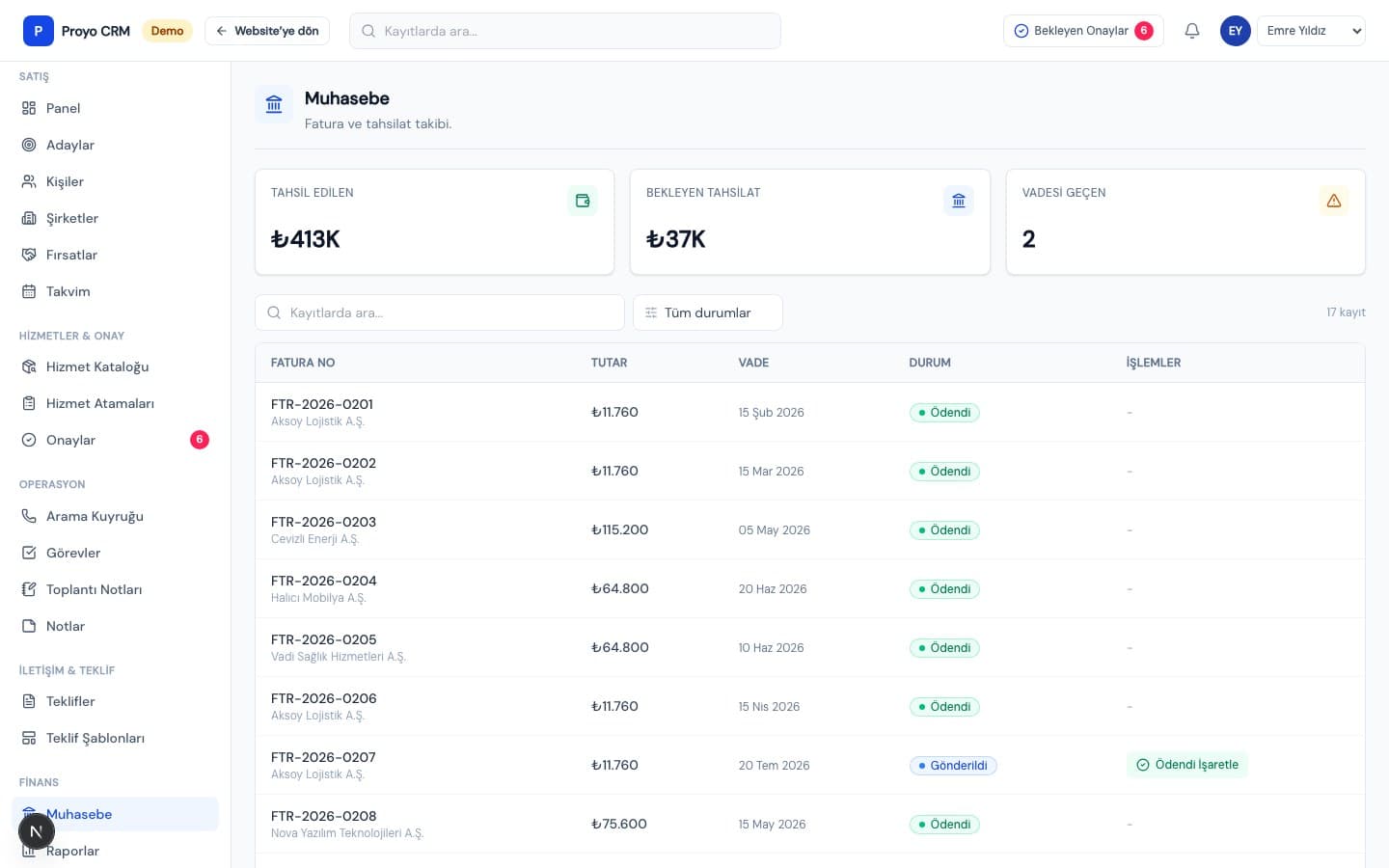
Task: Click the bank icon on Bekleyen Tahsilat card
Action: [x=959, y=201]
